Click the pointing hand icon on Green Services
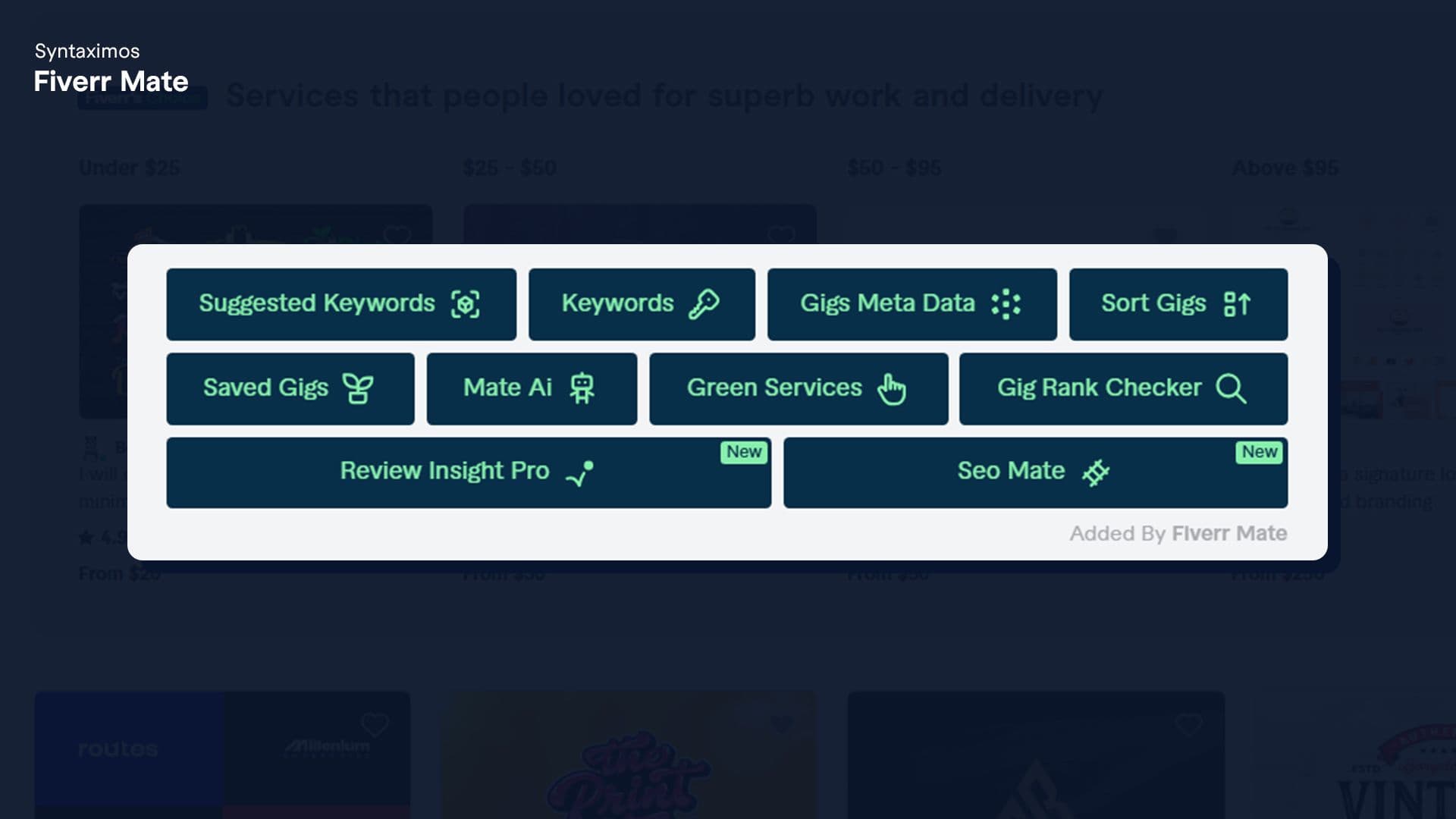 891,389
